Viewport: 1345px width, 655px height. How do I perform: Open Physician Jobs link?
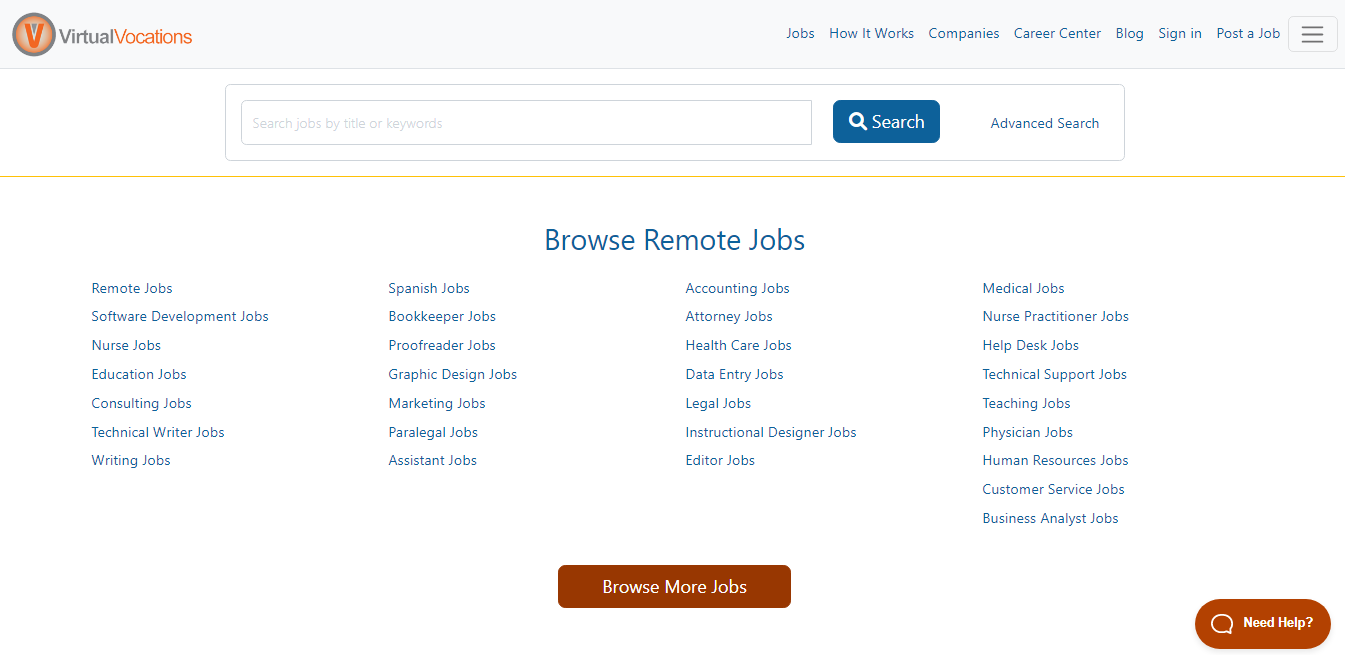1027,432
